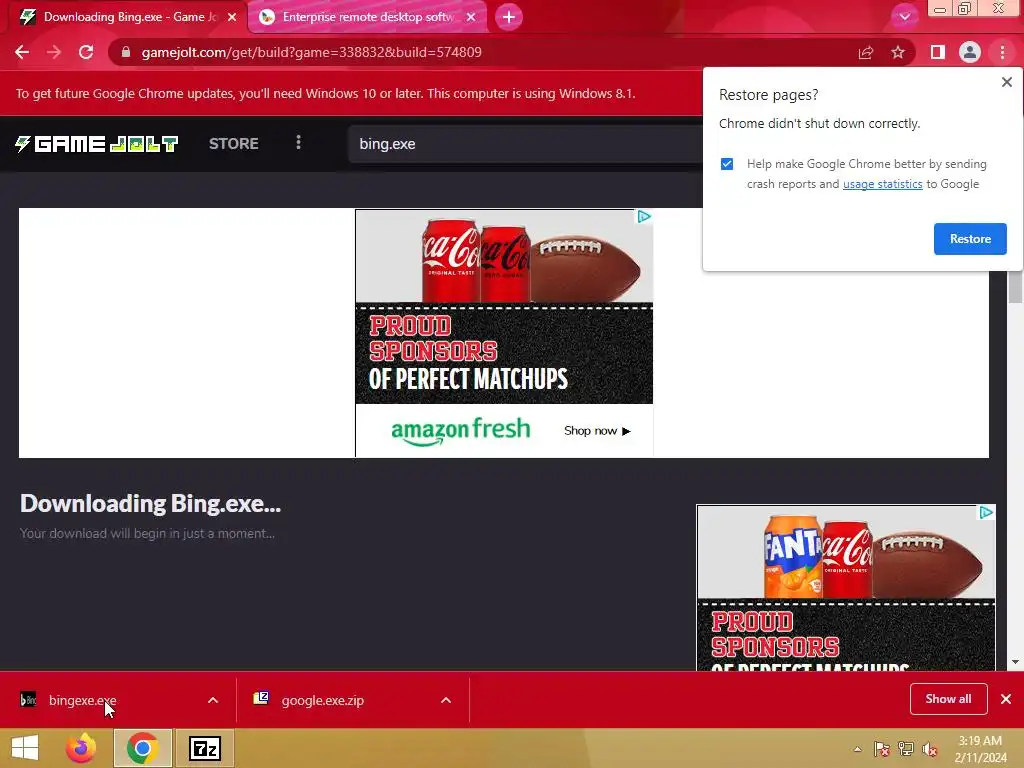
Task: Uncheck sending crash reports checkbox
Action: pyautogui.click(x=727, y=164)
